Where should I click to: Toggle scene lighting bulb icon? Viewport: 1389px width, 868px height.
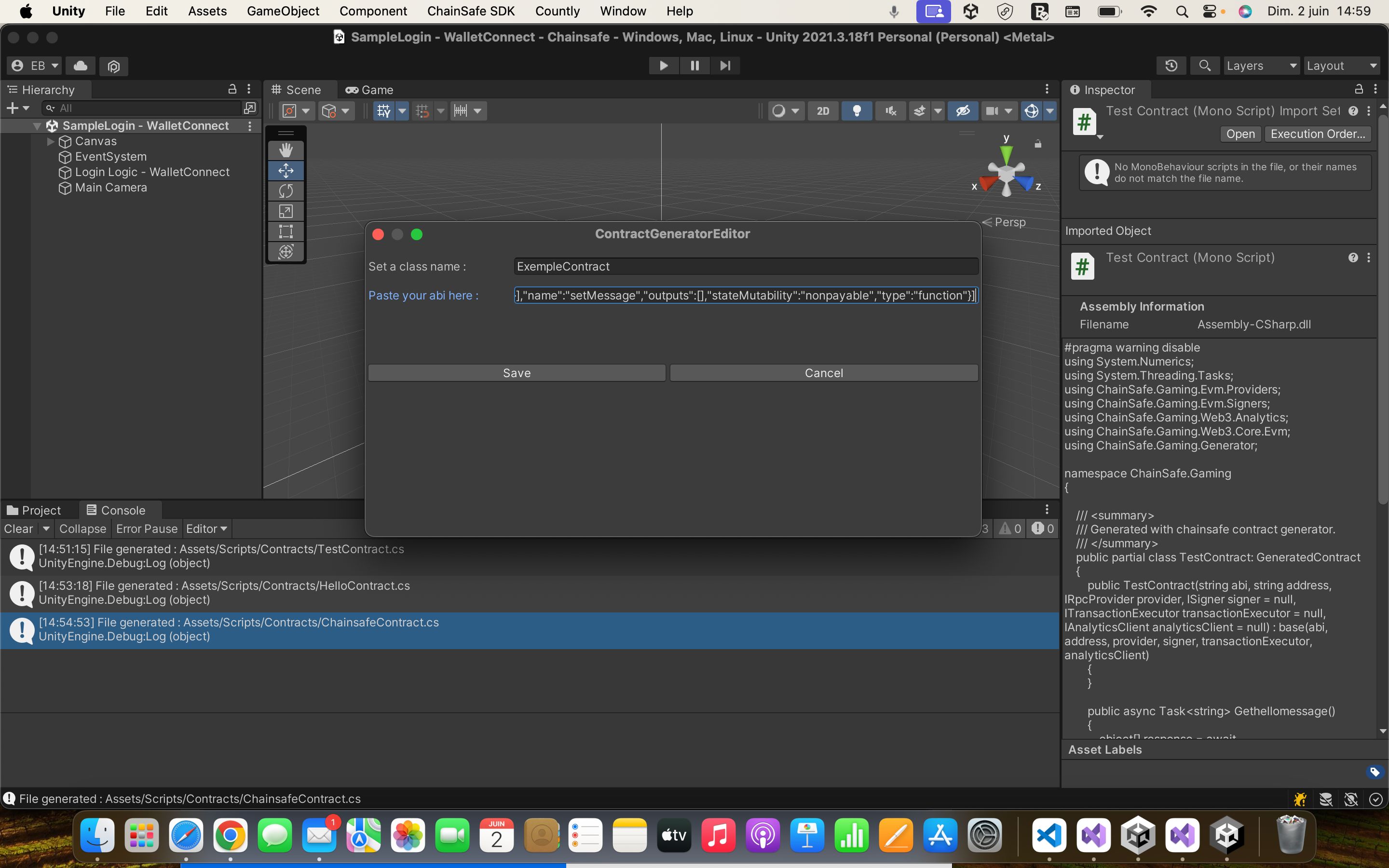pyautogui.click(x=857, y=111)
